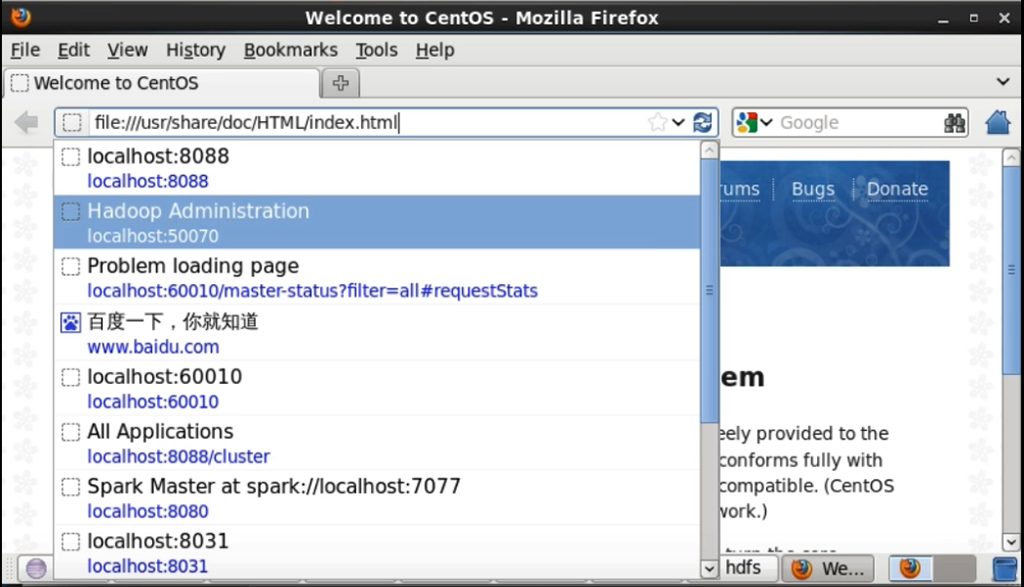Select the Welcome to CentOS tab
The width and height of the screenshot is (1024, 587).
[161, 83]
